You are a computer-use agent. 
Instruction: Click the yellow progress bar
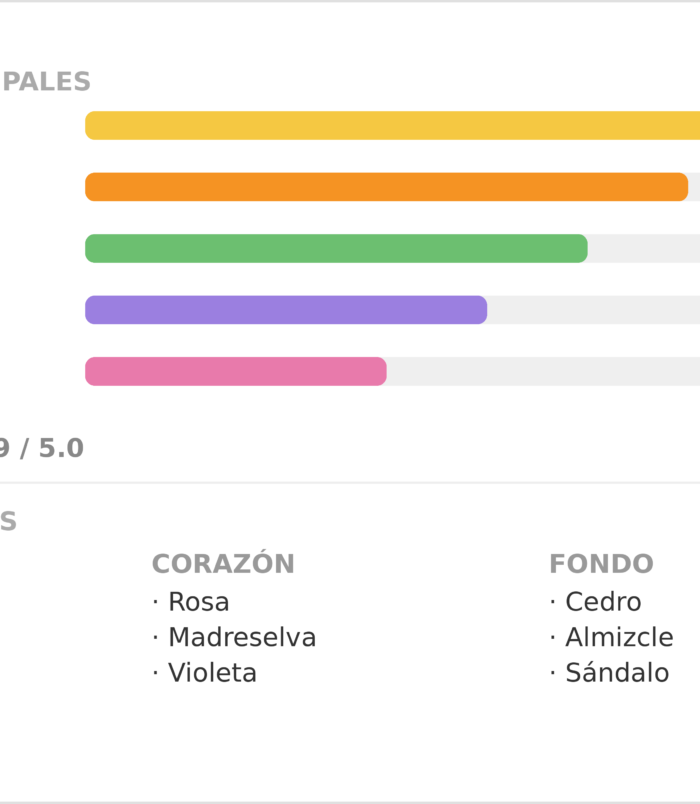(x=392, y=125)
